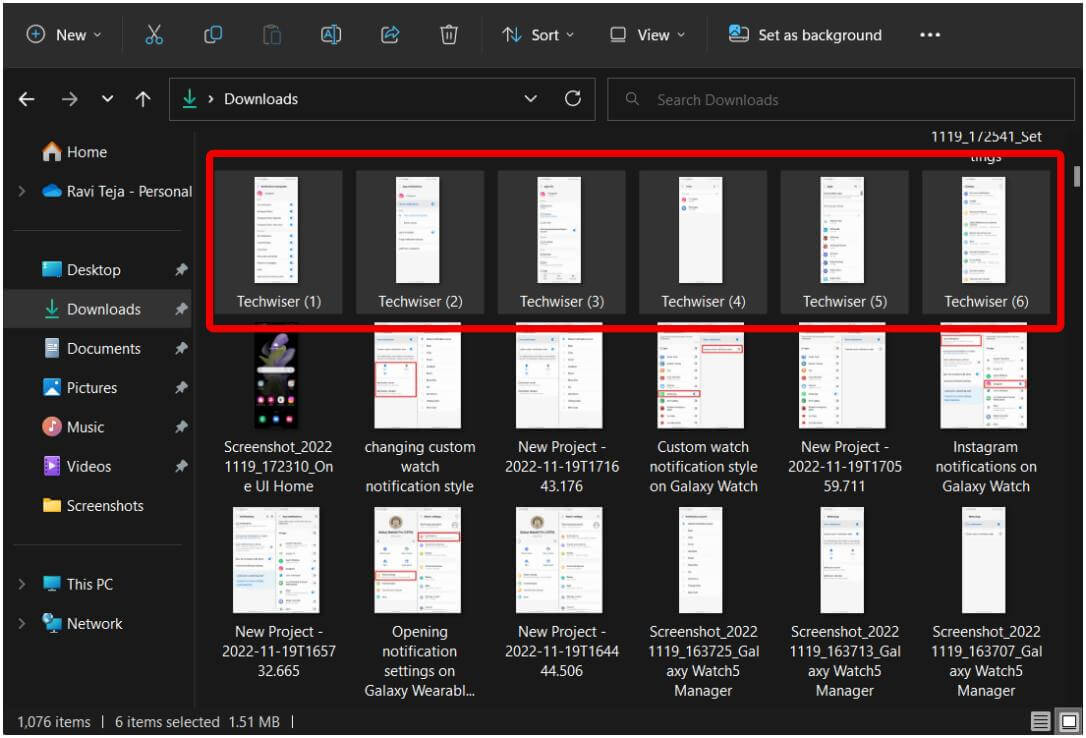Switch to large thumbnails view in status bar
The image size is (1086, 738).
pos(1069,721)
